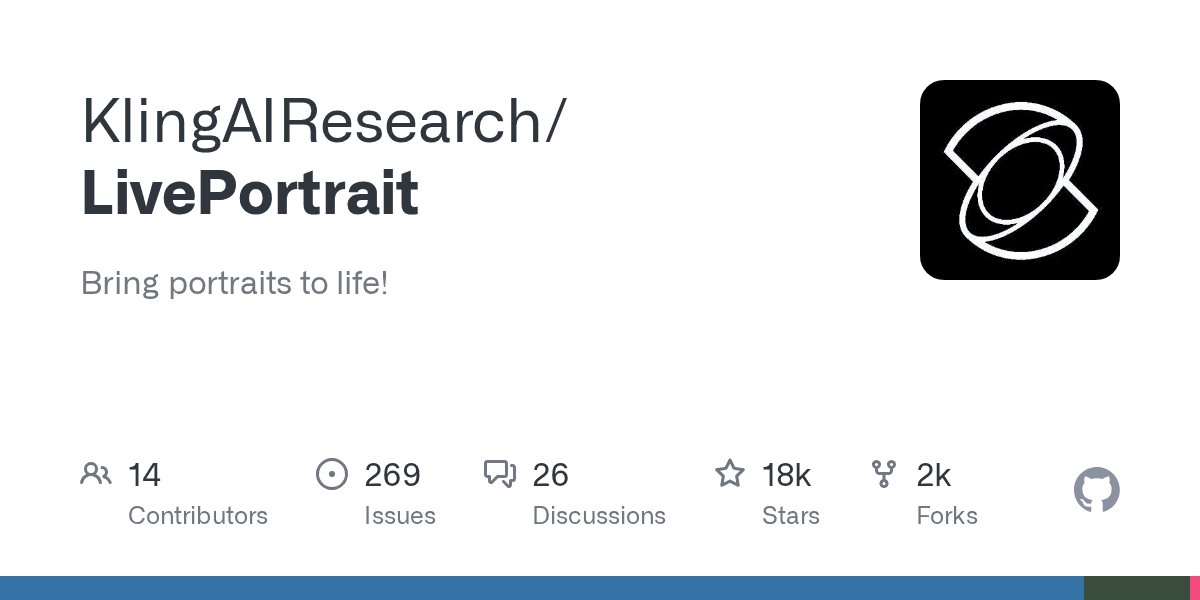Open the KlingAIResearch organization avatar
This screenshot has width=1200, height=600.
pyautogui.click(x=1019, y=180)
